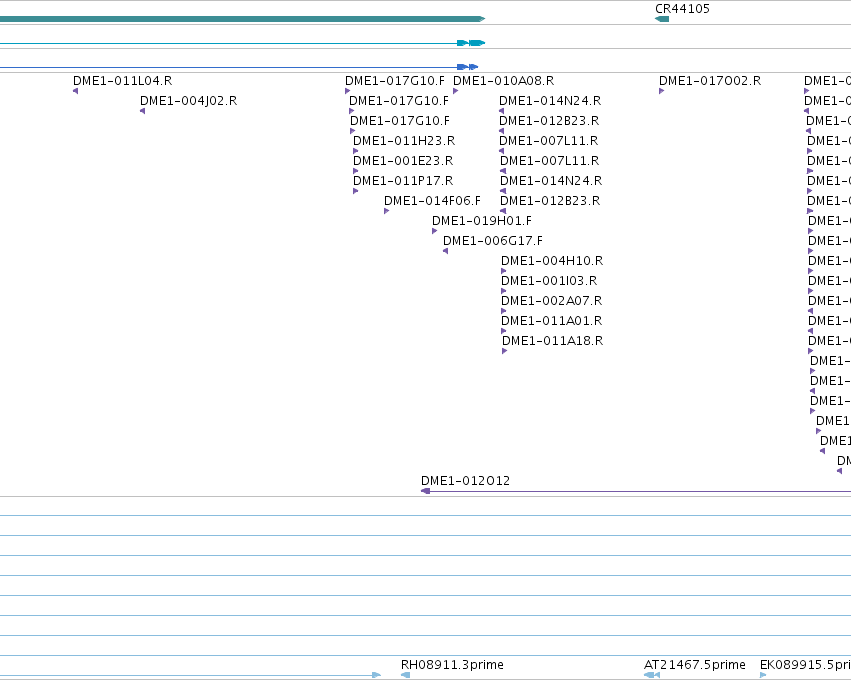
Task: Select the AT21467.5prime label
Action: pos(695,665)
